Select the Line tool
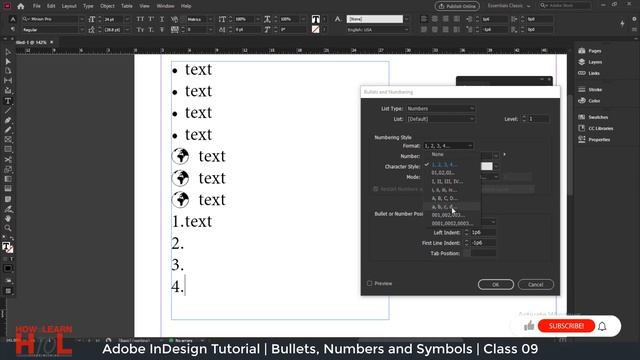The image size is (640, 360). click(x=8, y=111)
